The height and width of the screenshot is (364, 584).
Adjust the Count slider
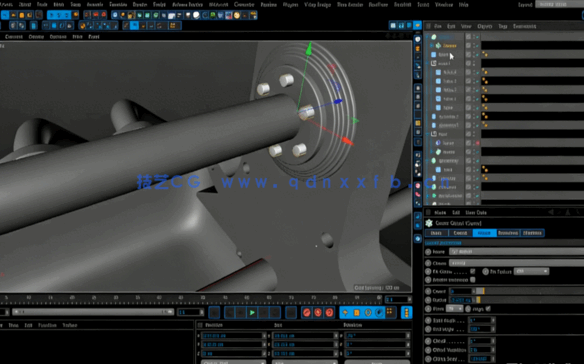tap(530, 291)
